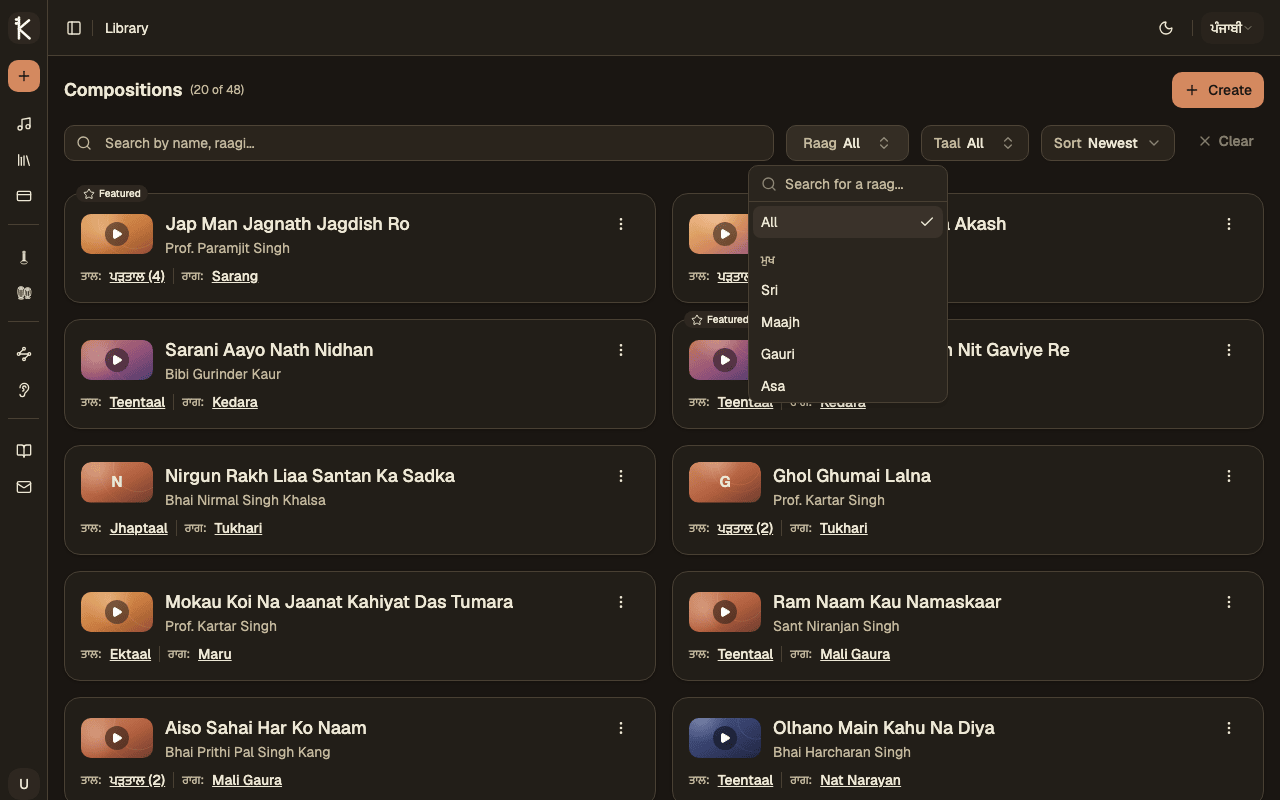Open the ear training icon in the sidebar
The width and height of the screenshot is (1280, 800).
[24, 390]
